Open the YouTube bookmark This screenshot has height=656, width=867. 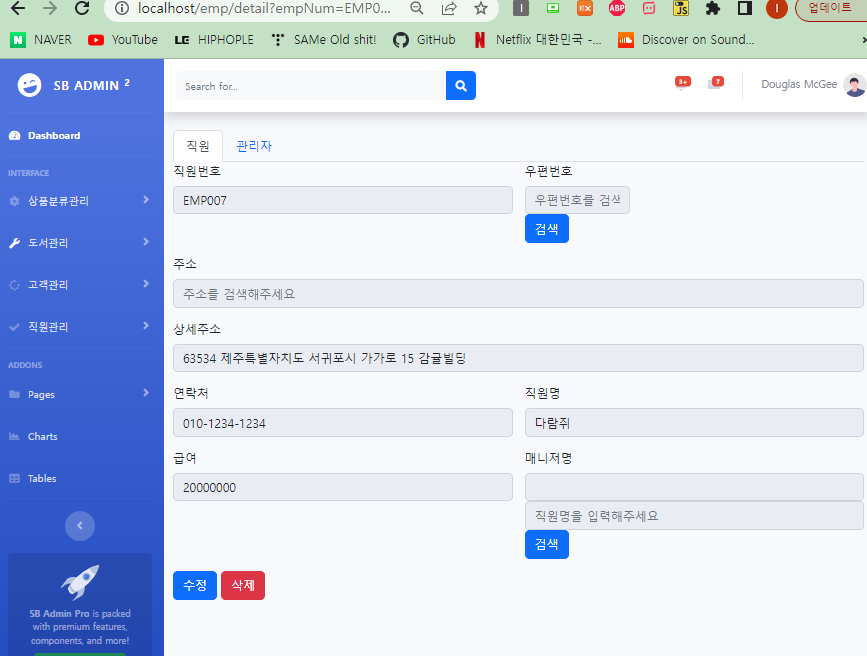pos(123,40)
